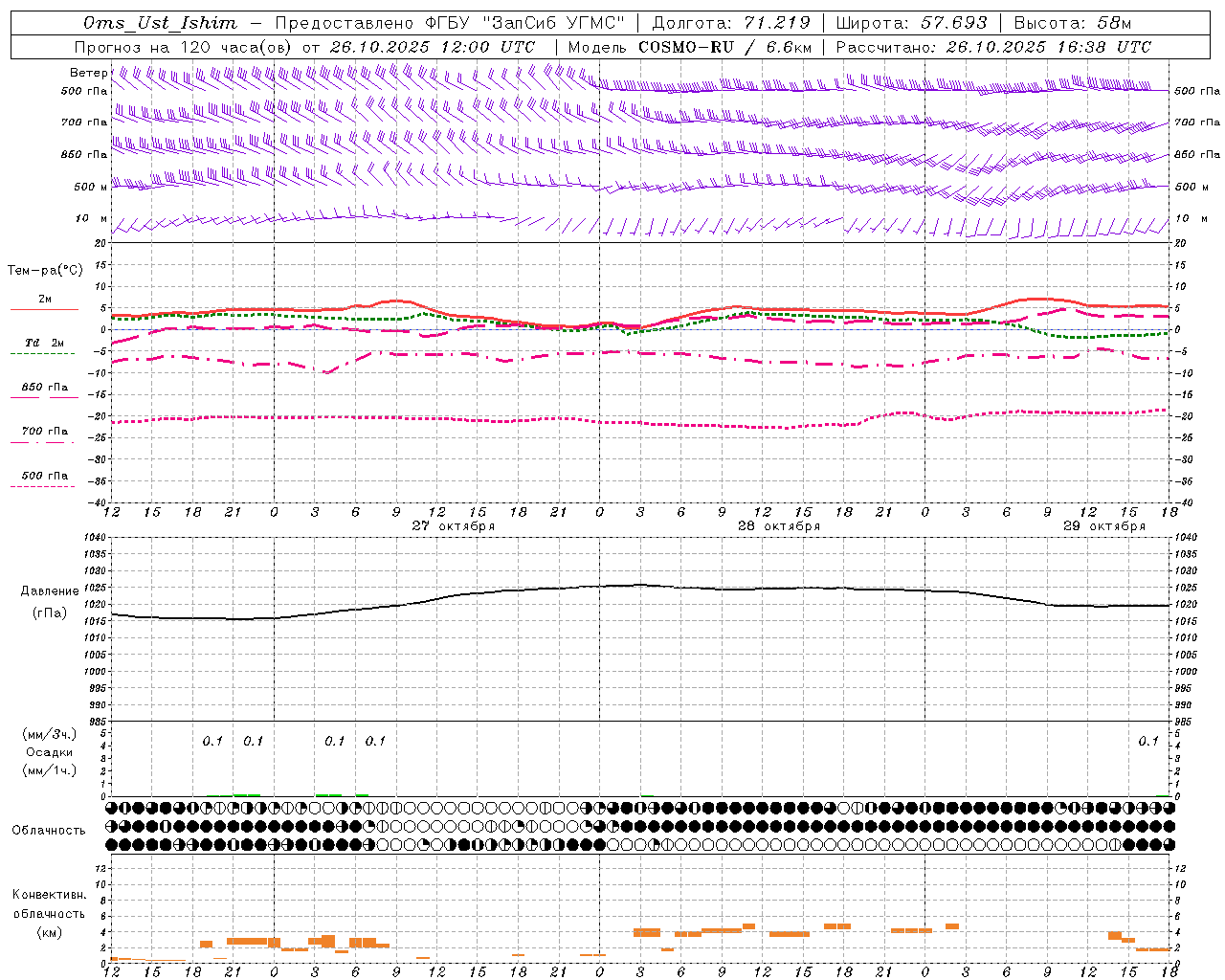Click the 500 м wind level label on left
The width and height of the screenshot is (1225, 980).
point(91,187)
